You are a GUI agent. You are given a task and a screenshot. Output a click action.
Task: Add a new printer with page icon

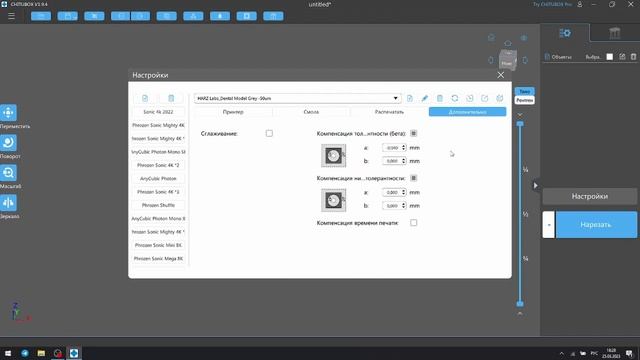tap(145, 98)
